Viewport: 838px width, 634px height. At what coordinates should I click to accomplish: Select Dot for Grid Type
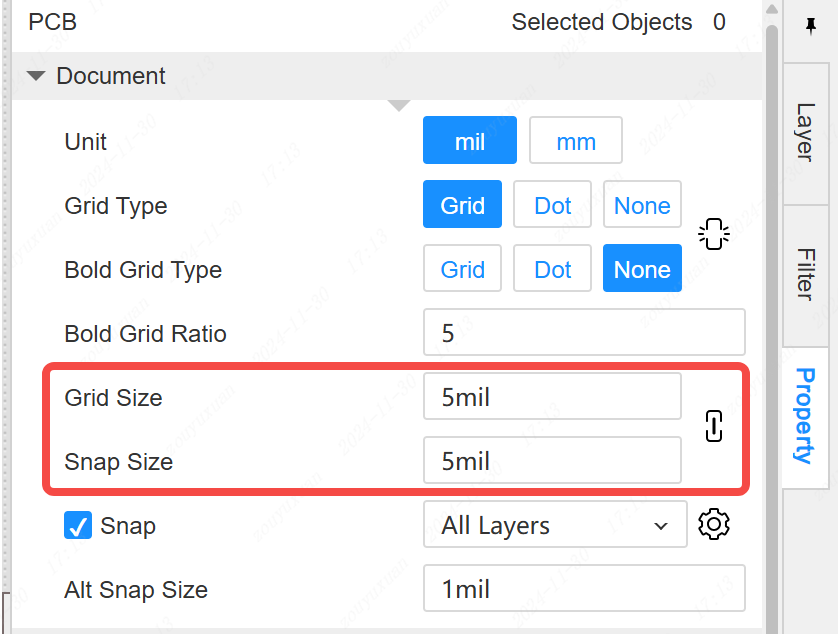552,205
